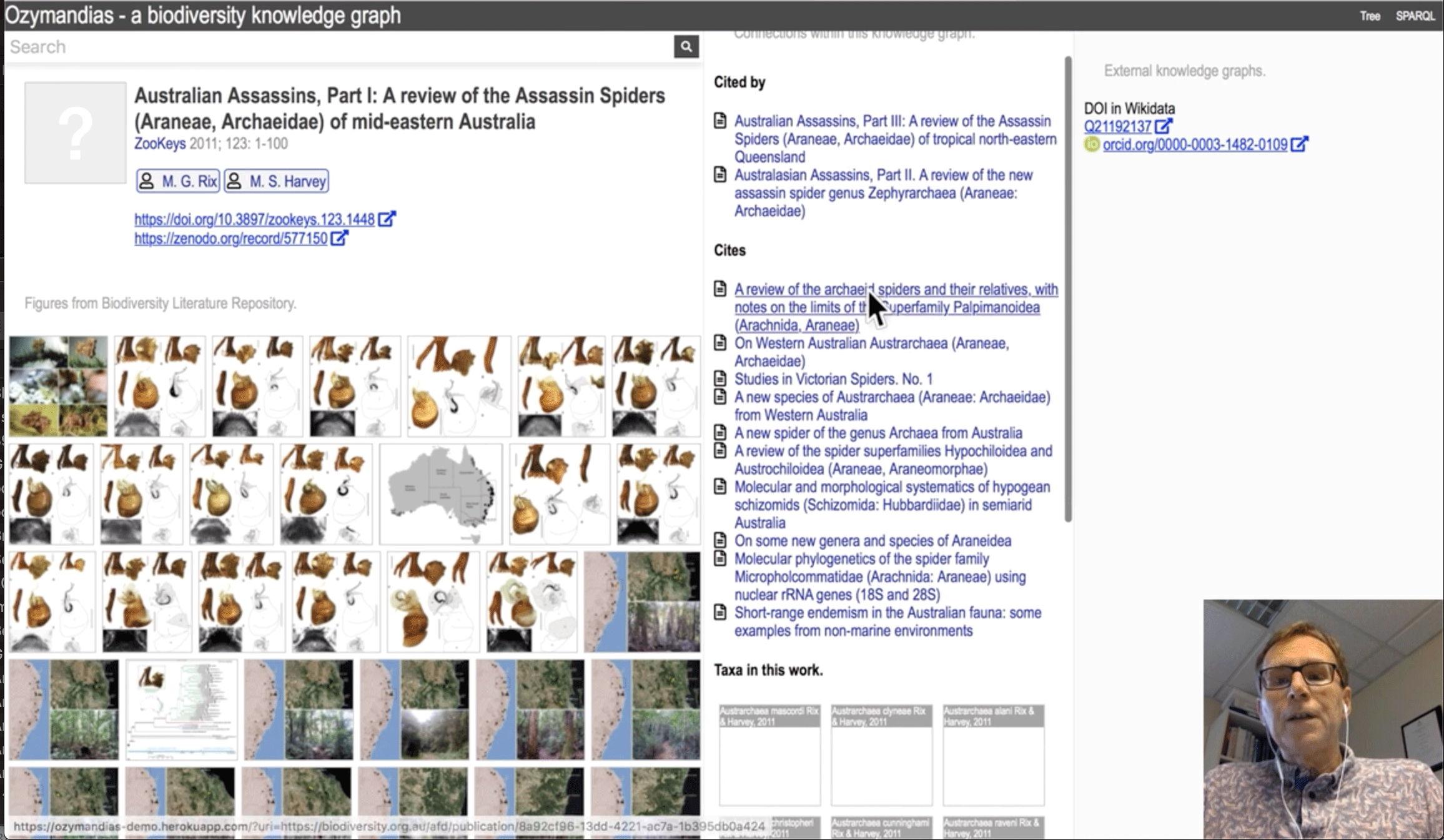Open the SPARQL menu item
Viewport: 1444px width, 840px height.
[1415, 16]
